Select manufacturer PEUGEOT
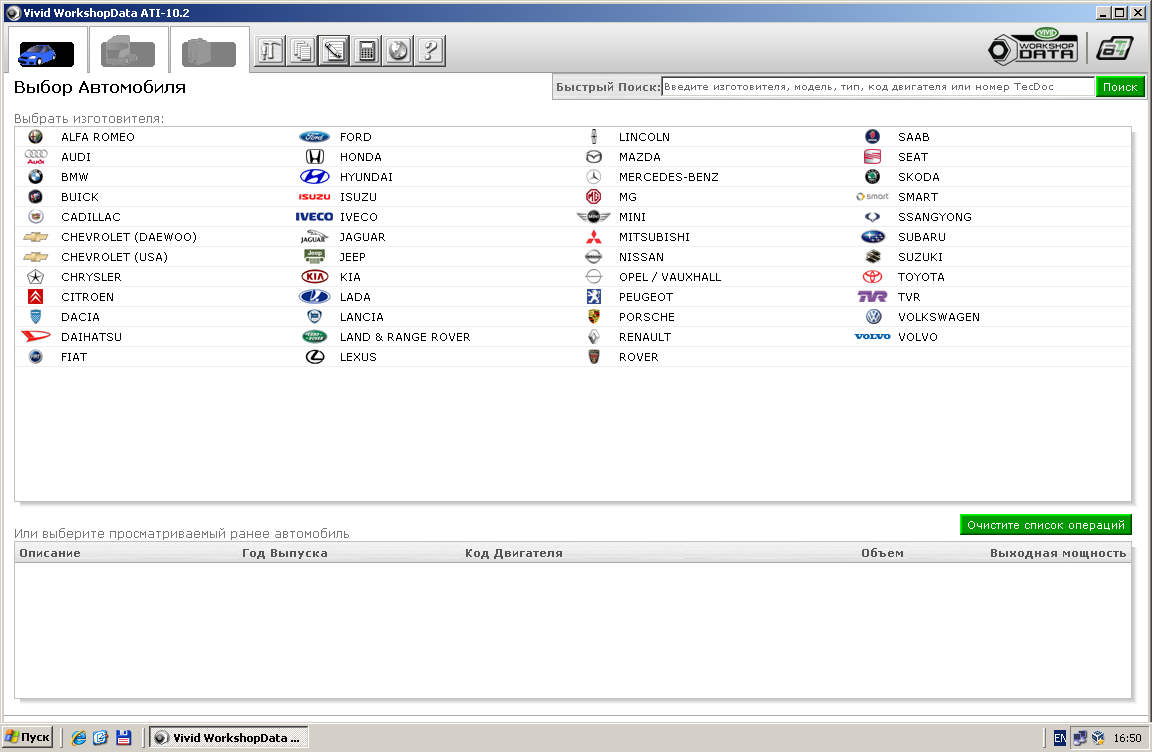The image size is (1152, 752). click(x=646, y=297)
